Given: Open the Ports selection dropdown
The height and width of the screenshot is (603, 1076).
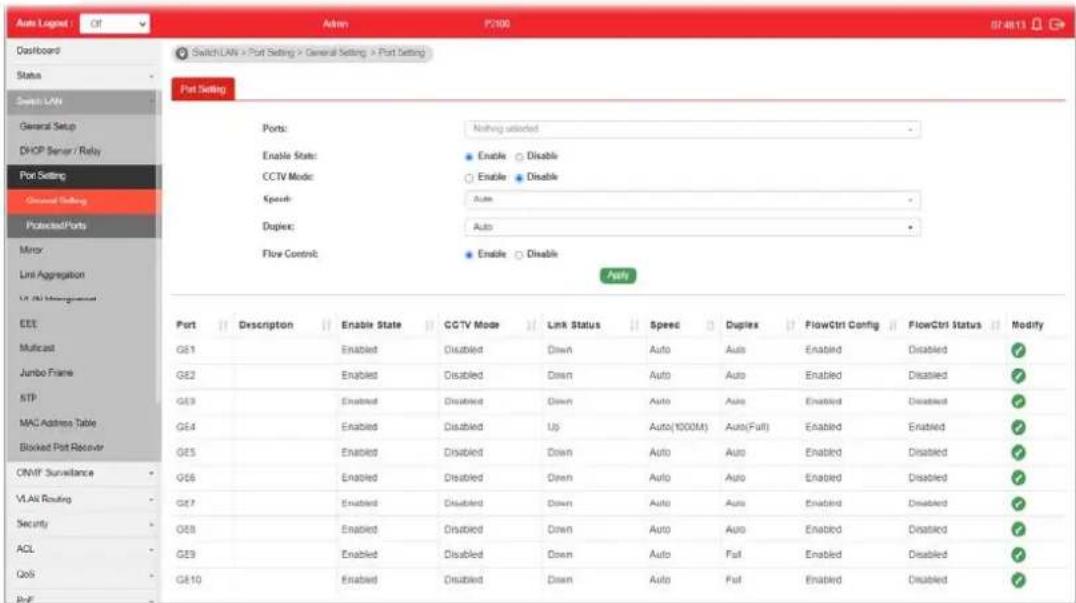Looking at the screenshot, I should coord(692,129).
